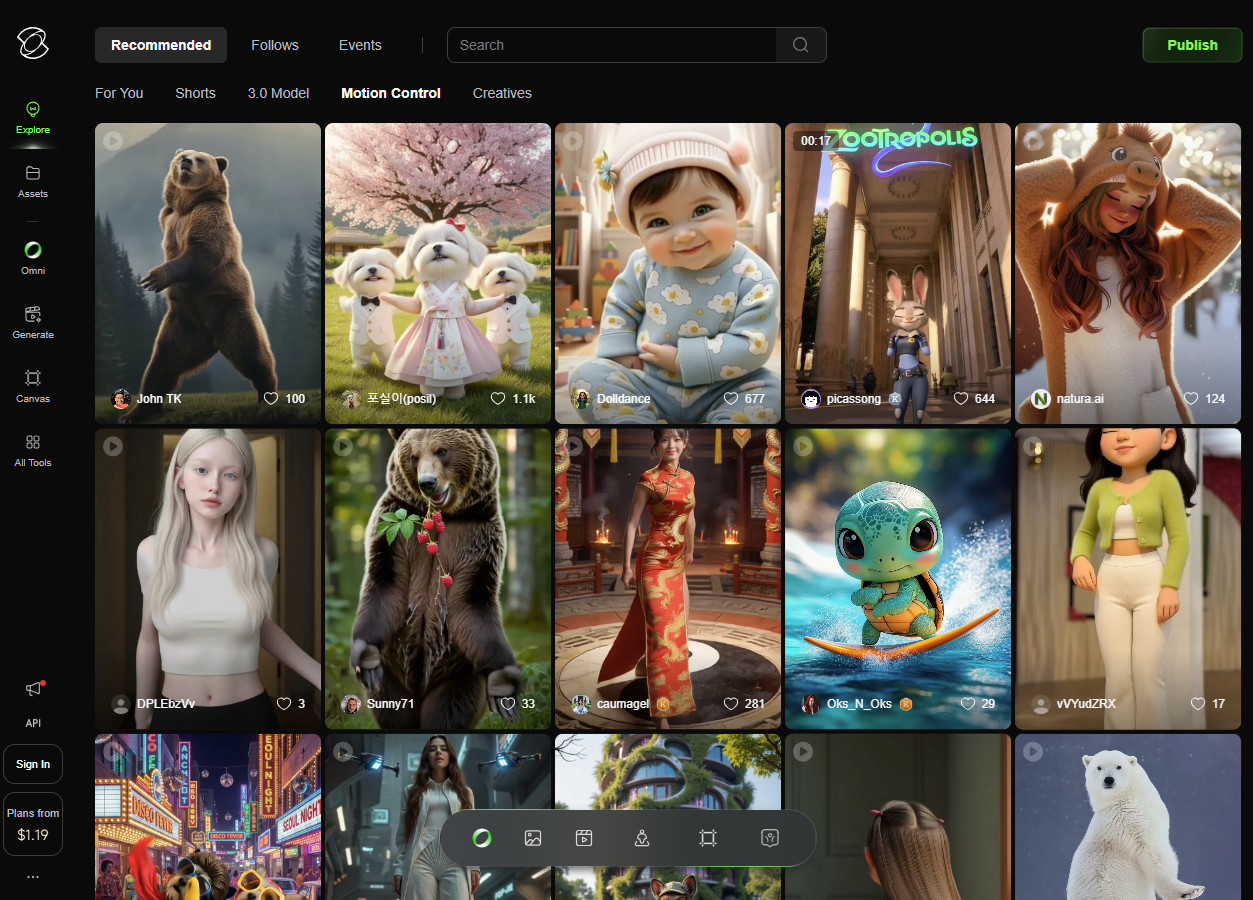
Task: Open the baby turtle surfing thumbnail
Action: click(x=897, y=570)
